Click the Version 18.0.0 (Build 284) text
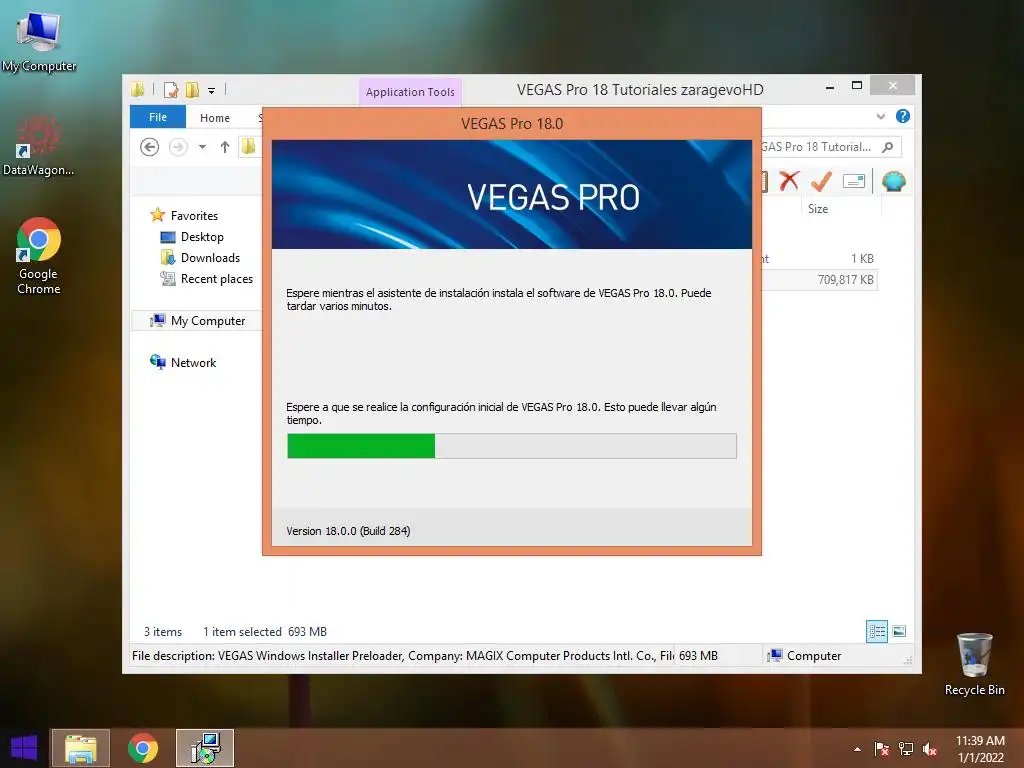The image size is (1024, 768). pyautogui.click(x=348, y=531)
